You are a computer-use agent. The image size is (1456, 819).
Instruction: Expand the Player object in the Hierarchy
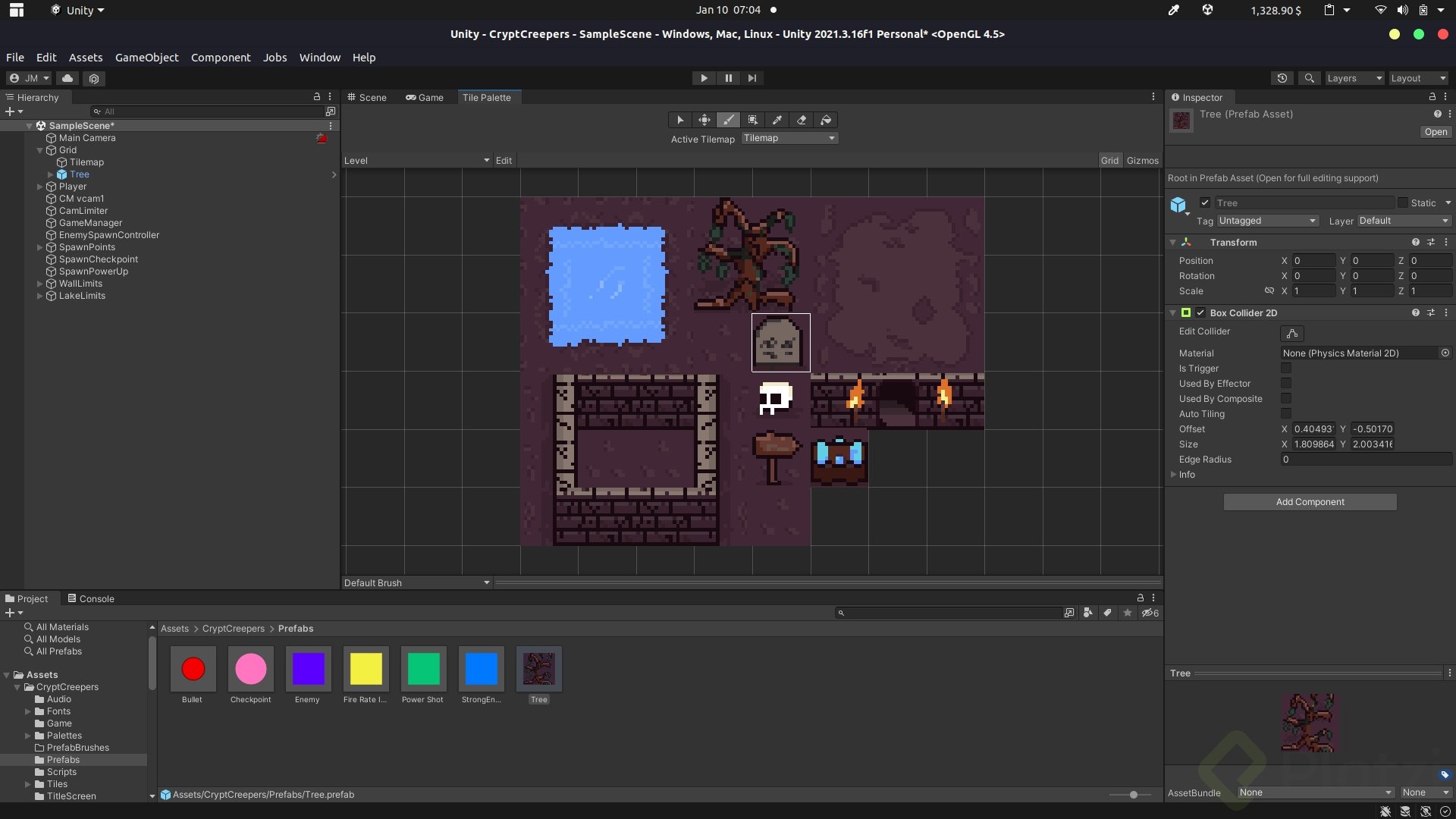39,187
